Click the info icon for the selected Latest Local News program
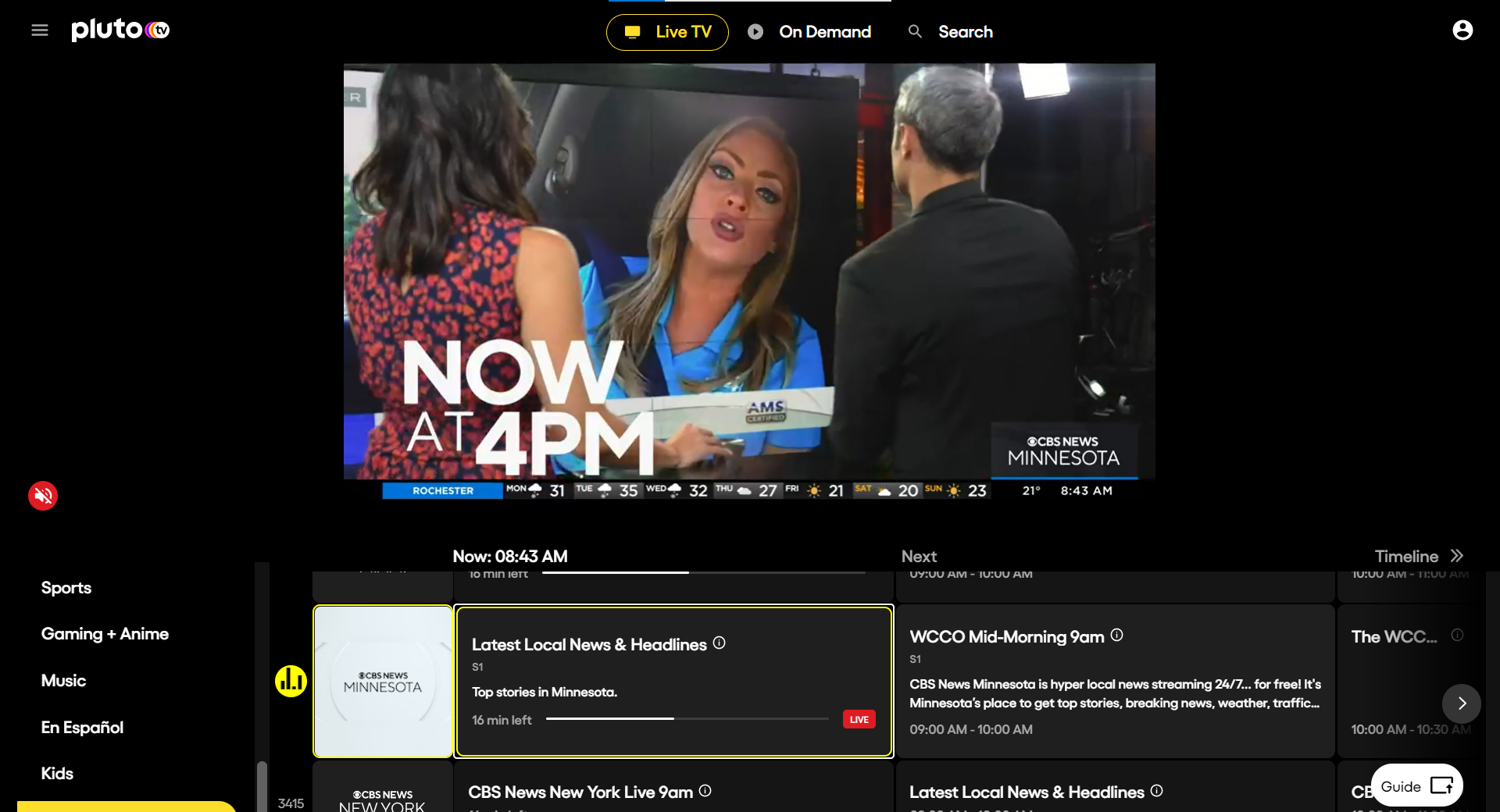The width and height of the screenshot is (1500, 812). [x=719, y=643]
